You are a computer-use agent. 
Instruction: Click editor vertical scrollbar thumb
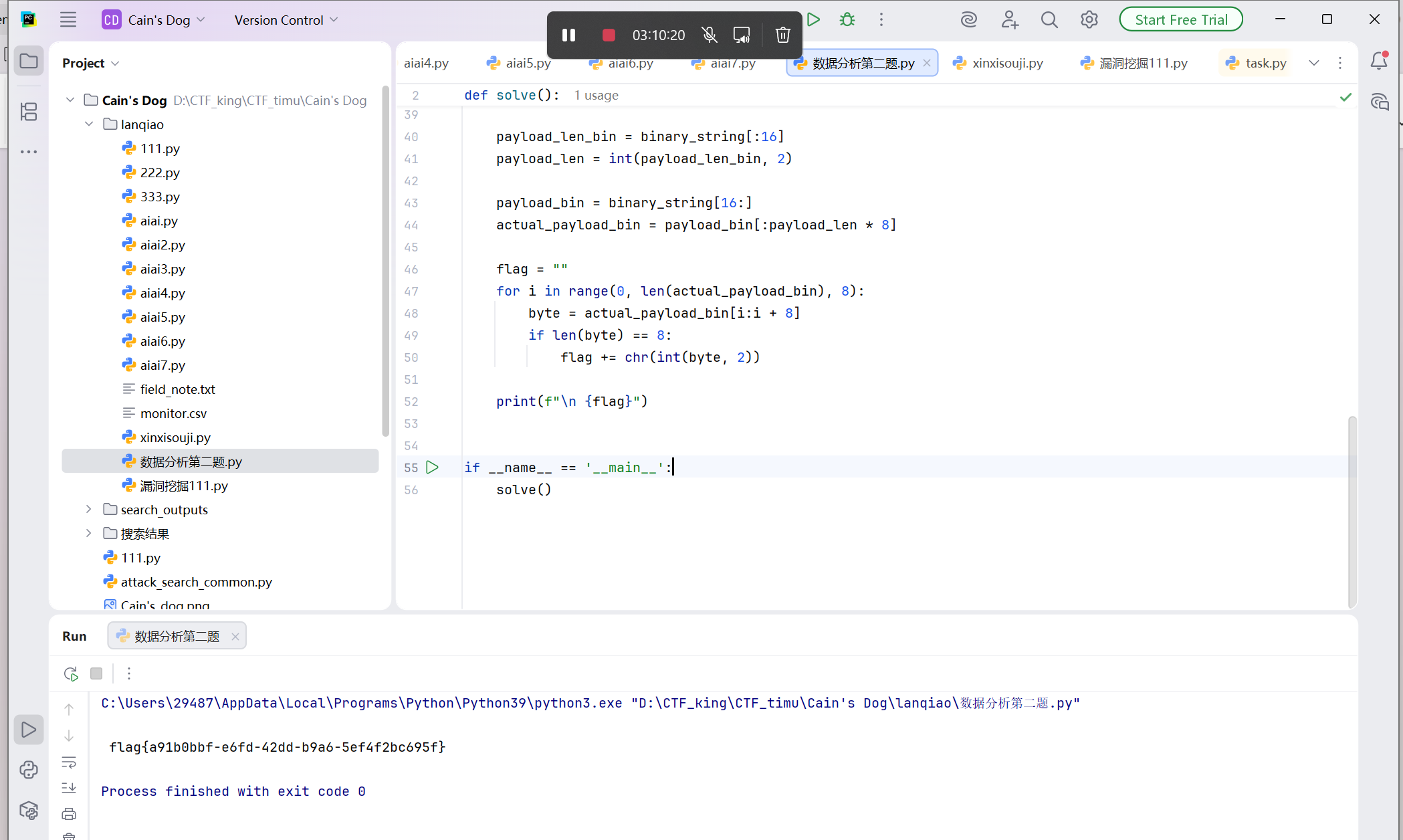[1352, 512]
